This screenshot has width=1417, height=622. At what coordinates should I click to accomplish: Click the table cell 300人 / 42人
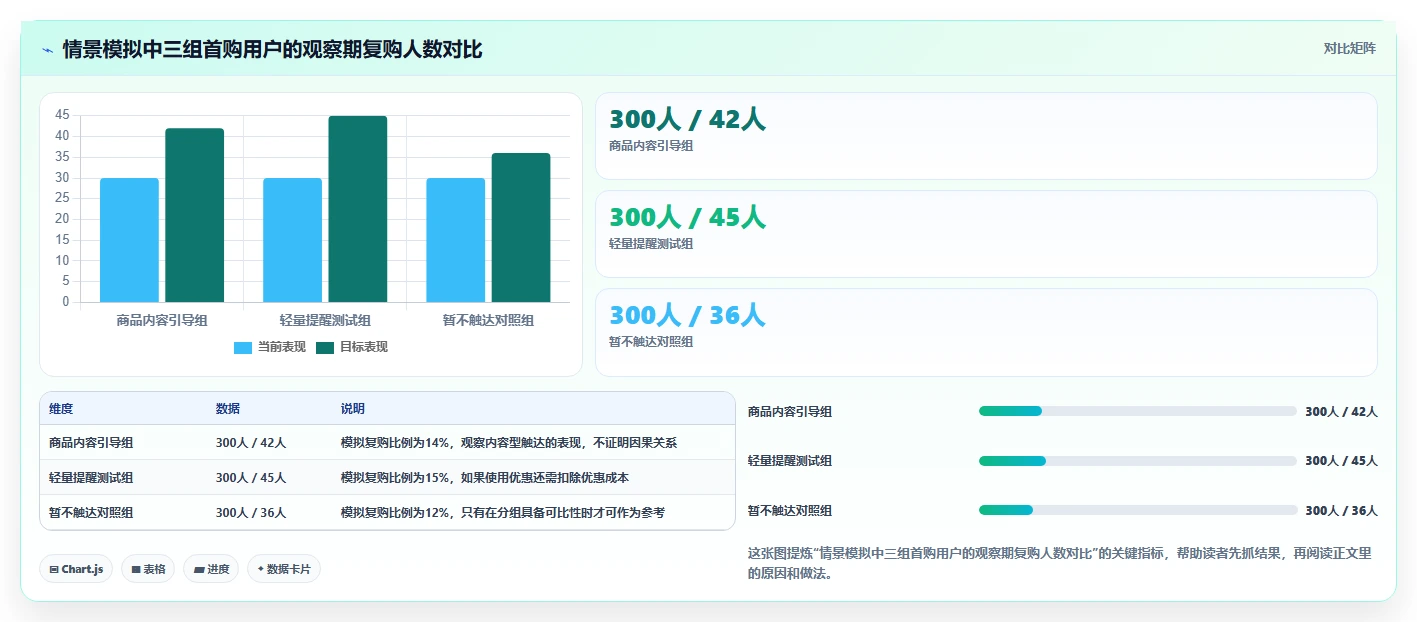(x=251, y=442)
